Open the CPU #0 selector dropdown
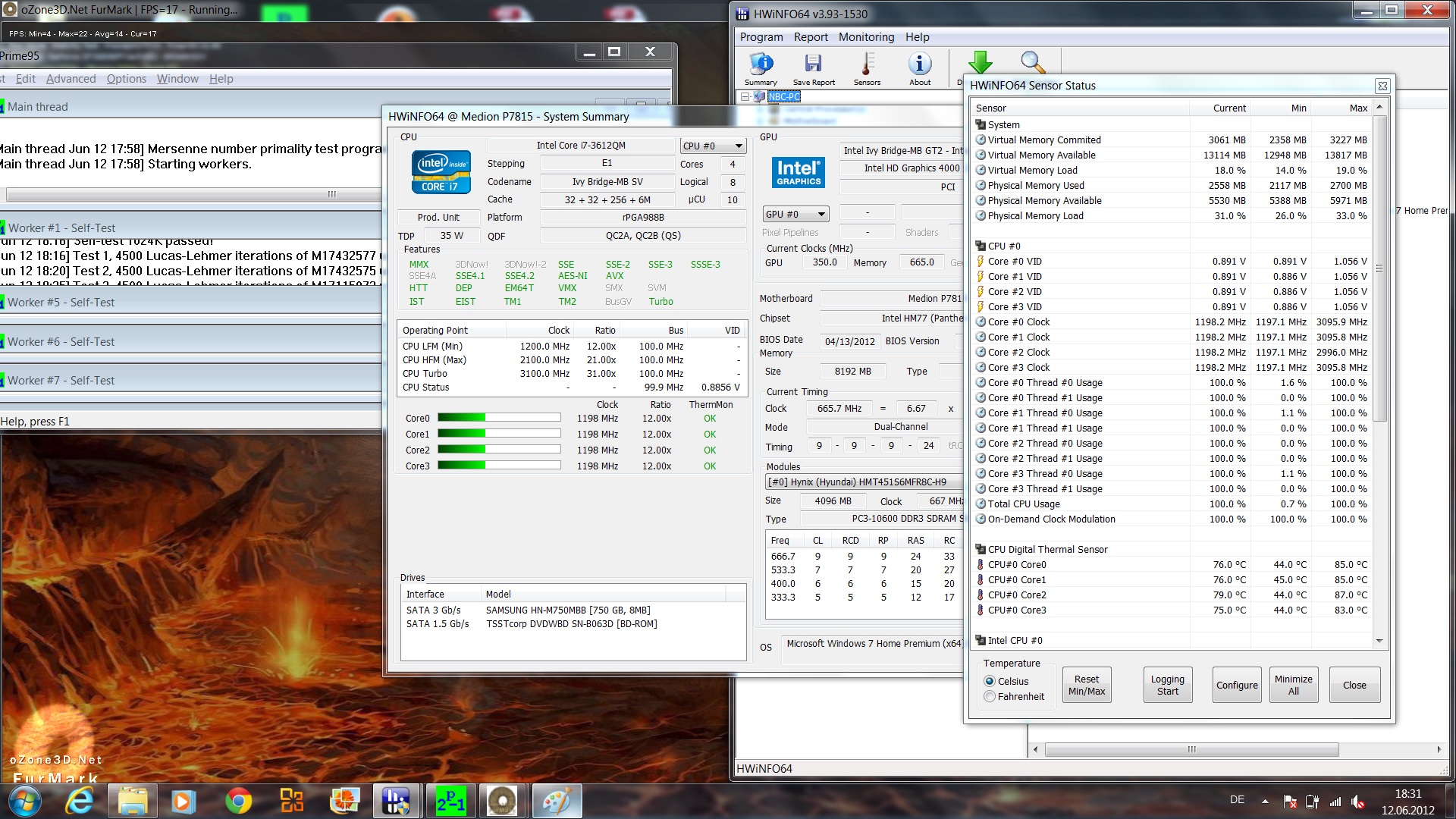This screenshot has height=819, width=1456. (712, 146)
